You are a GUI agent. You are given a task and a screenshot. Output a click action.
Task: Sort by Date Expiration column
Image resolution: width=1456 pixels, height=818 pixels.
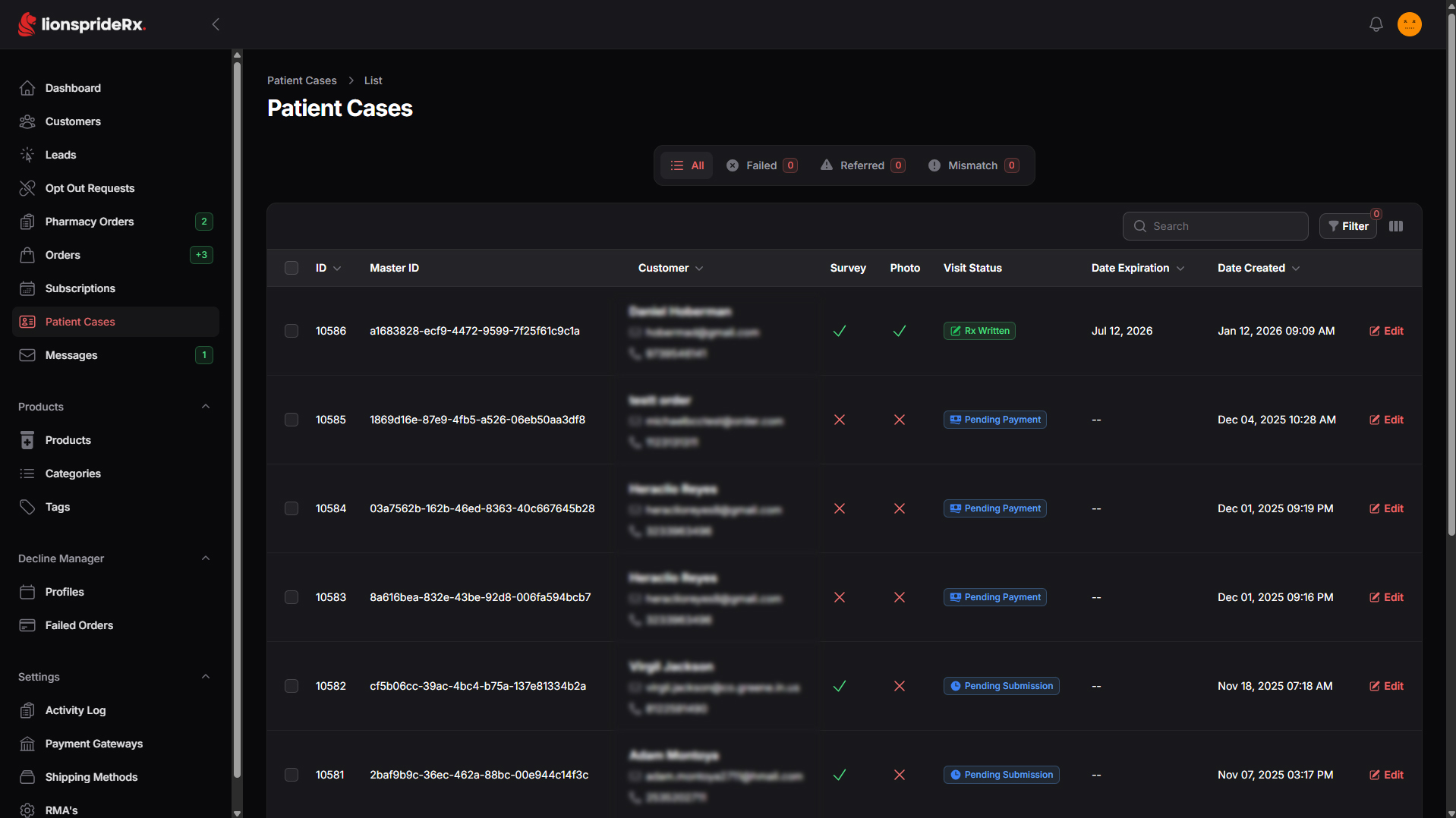[1138, 268]
